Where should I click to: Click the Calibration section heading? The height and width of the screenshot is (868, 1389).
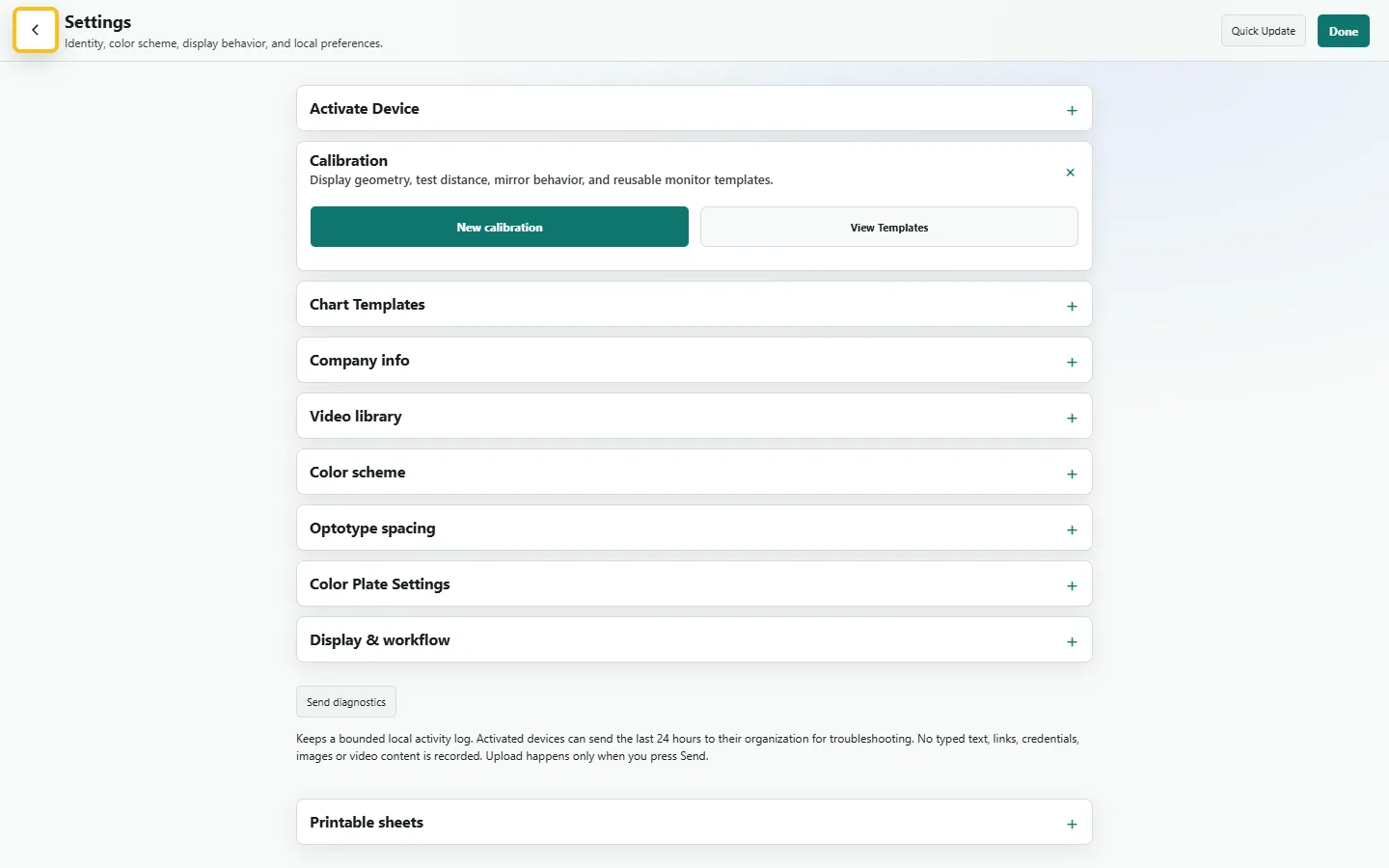tap(349, 160)
